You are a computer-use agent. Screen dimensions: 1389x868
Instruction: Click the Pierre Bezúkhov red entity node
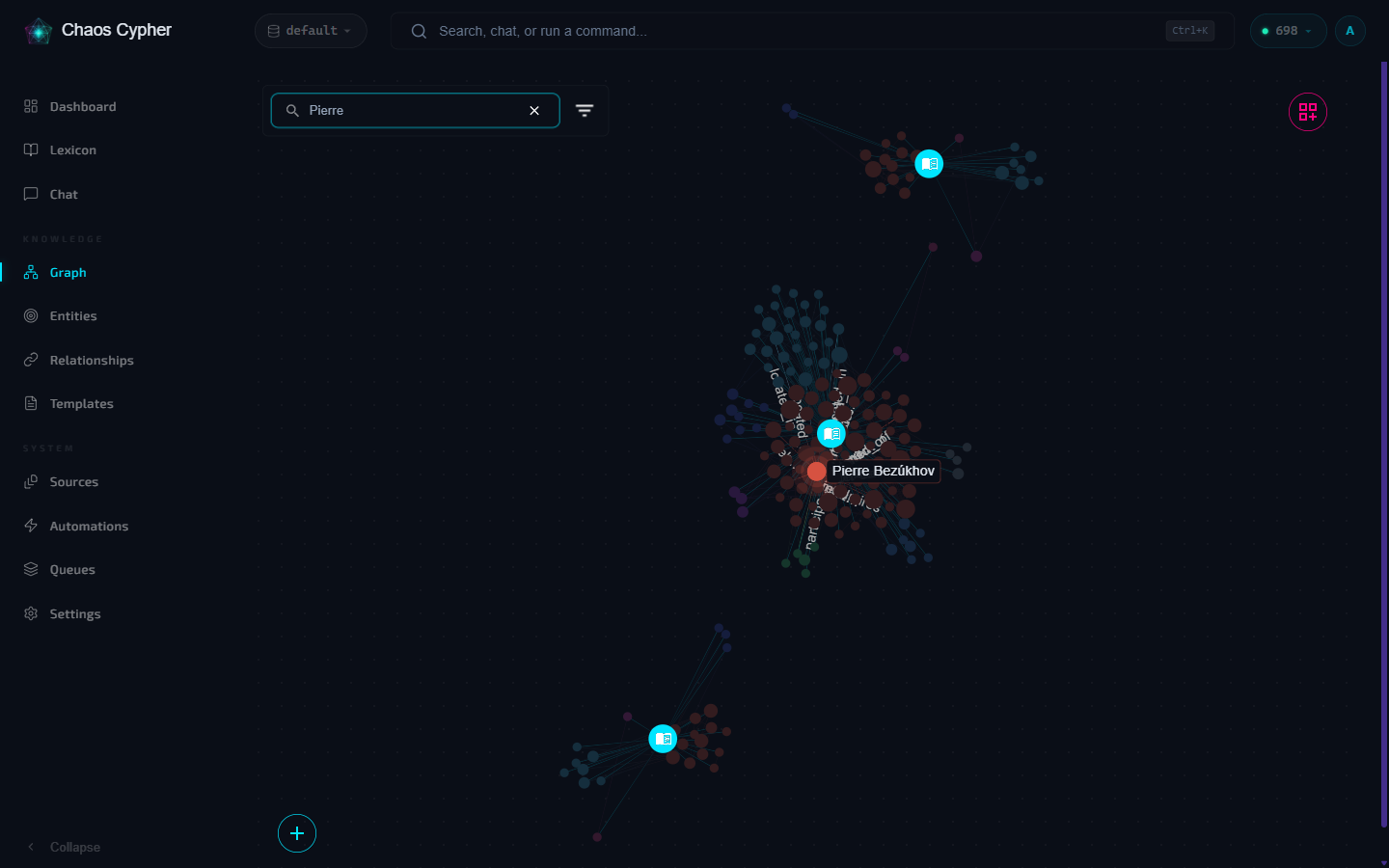tap(816, 471)
